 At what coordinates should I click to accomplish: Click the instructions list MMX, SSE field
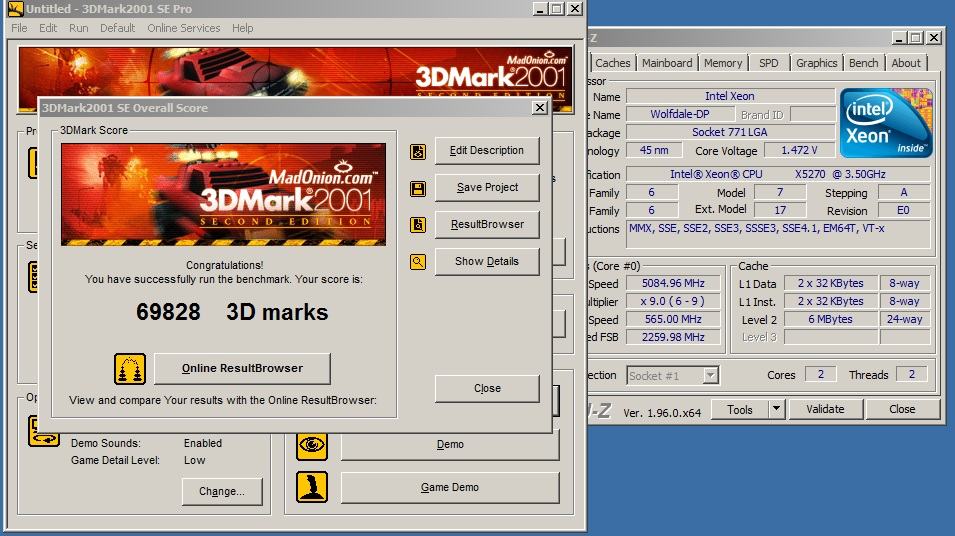[778, 234]
